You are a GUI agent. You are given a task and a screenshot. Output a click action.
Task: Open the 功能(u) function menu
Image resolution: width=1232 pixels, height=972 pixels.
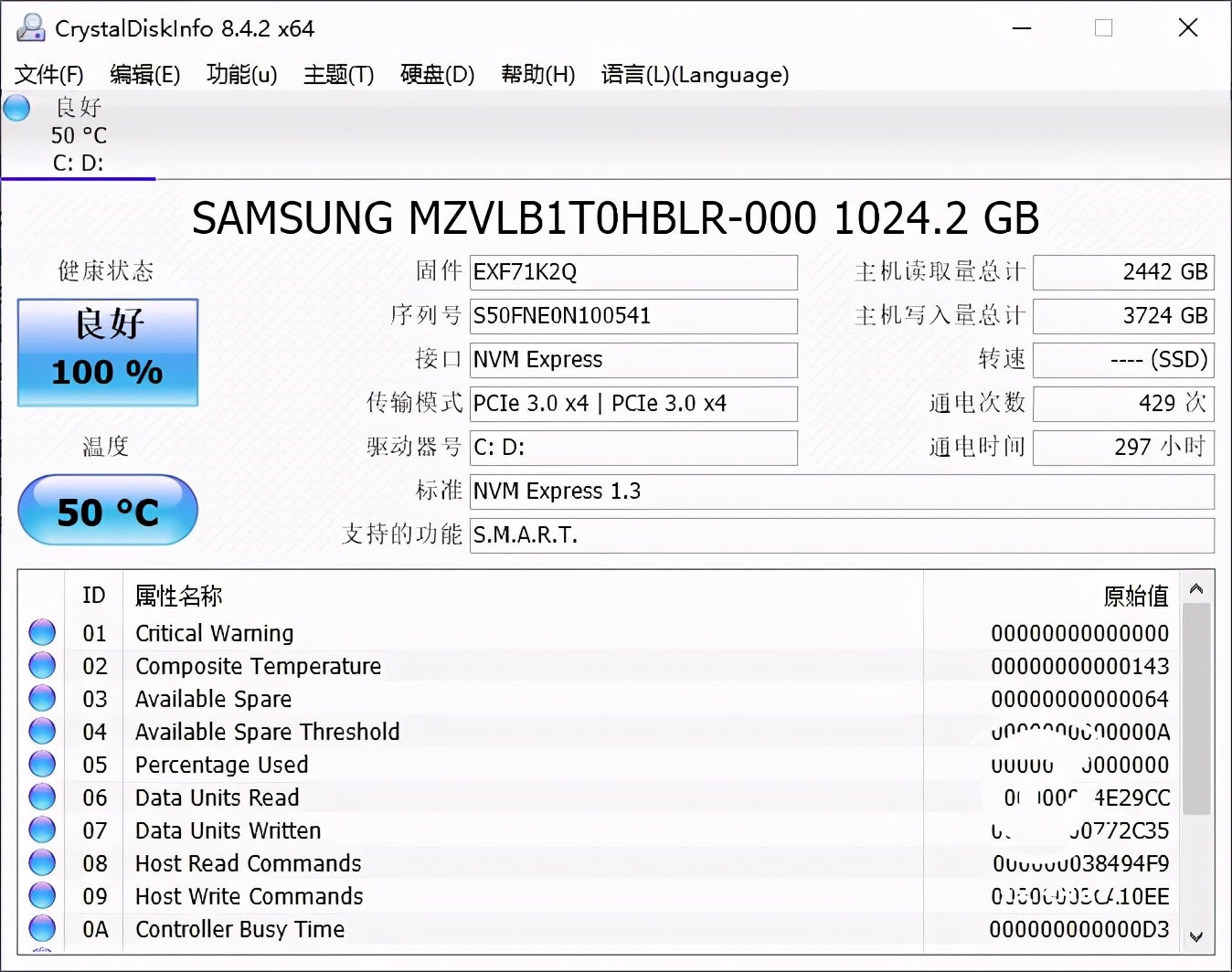point(240,75)
